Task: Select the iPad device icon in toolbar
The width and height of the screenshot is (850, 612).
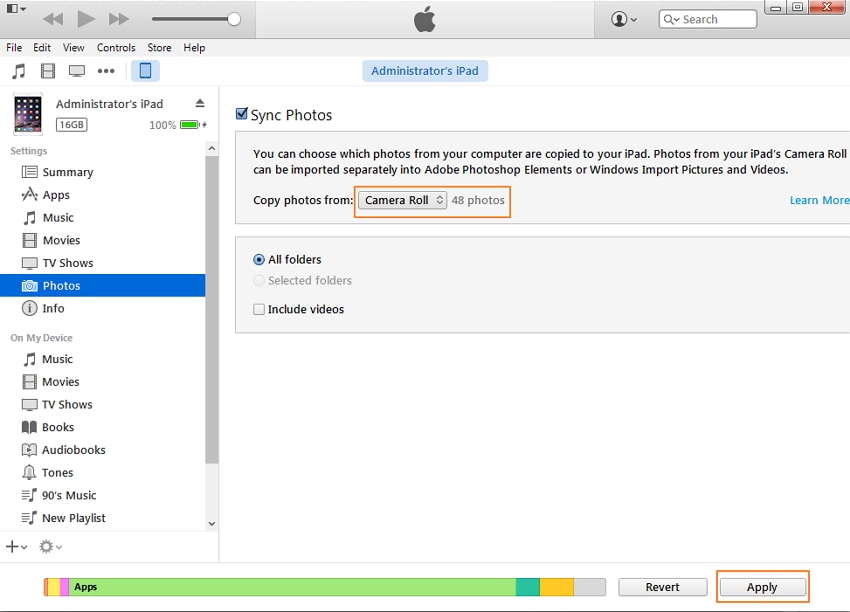Action: [x=145, y=71]
